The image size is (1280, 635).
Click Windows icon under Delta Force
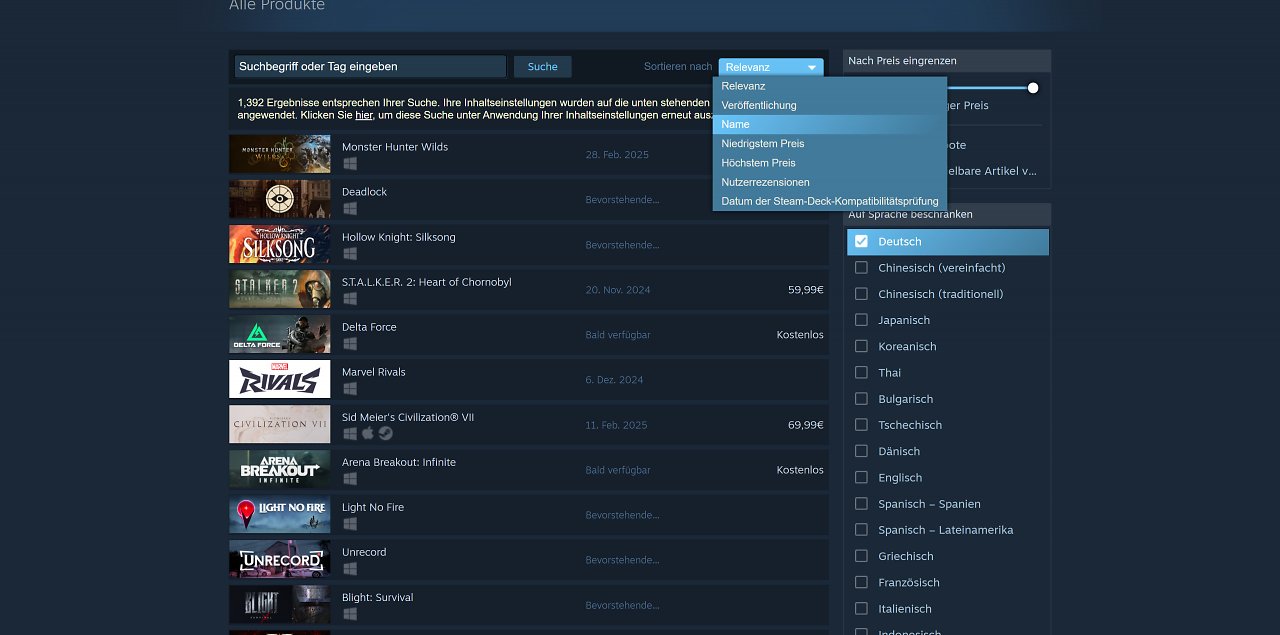(x=350, y=344)
